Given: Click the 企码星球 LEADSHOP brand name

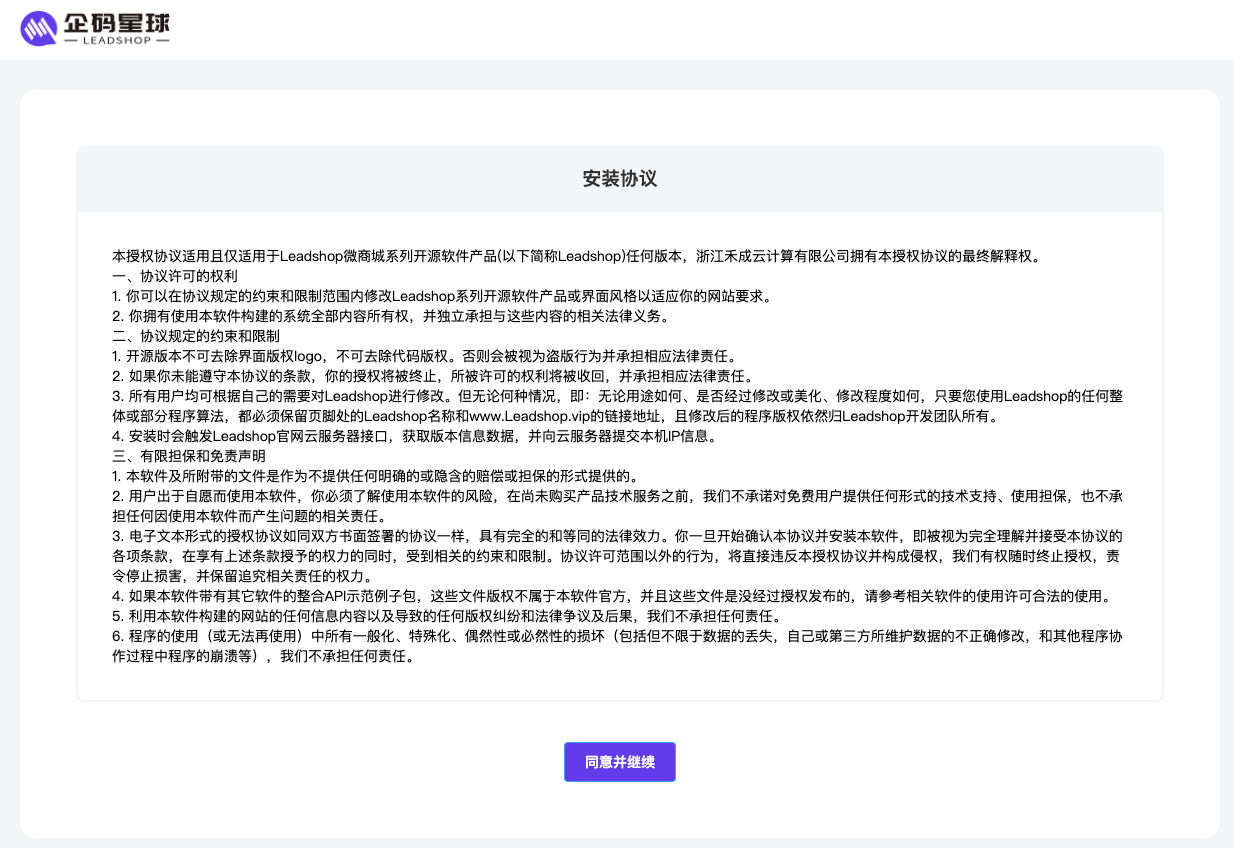Looking at the screenshot, I should (116, 29).
